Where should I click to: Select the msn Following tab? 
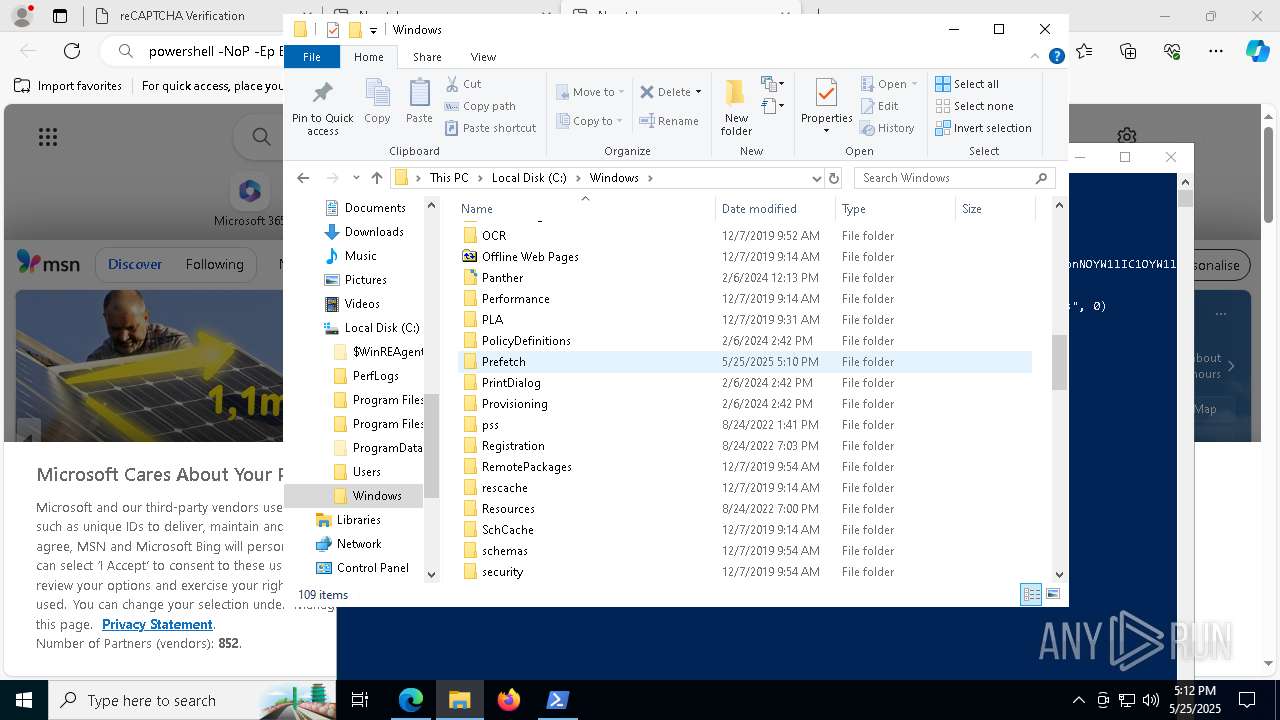(x=214, y=264)
